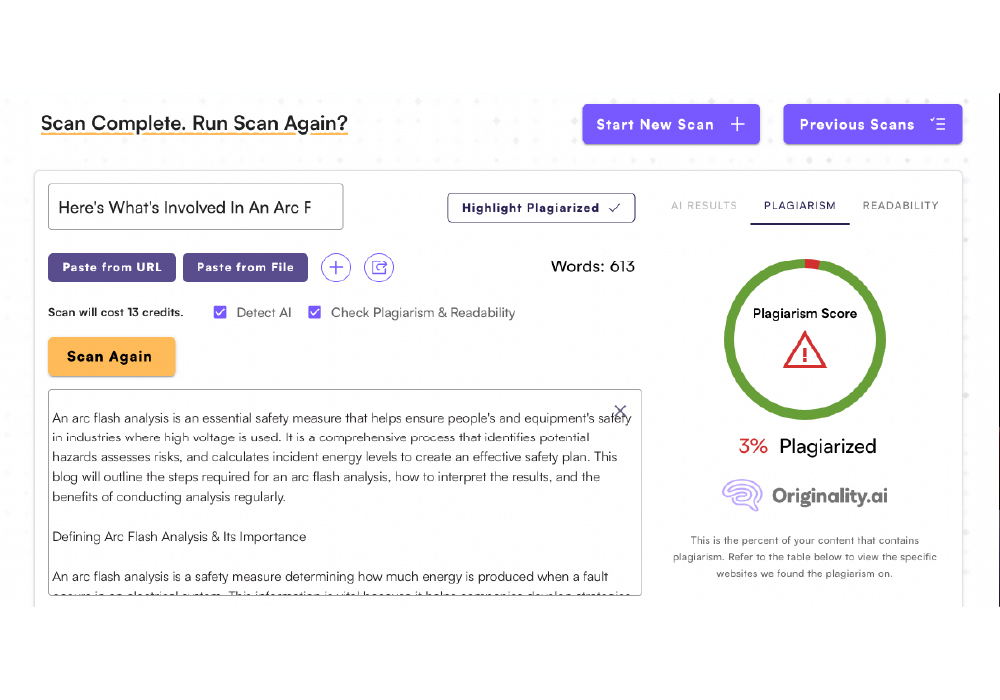Open the Readability tab
Image resolution: width=1000 pixels, height=700 pixels.
tap(900, 205)
